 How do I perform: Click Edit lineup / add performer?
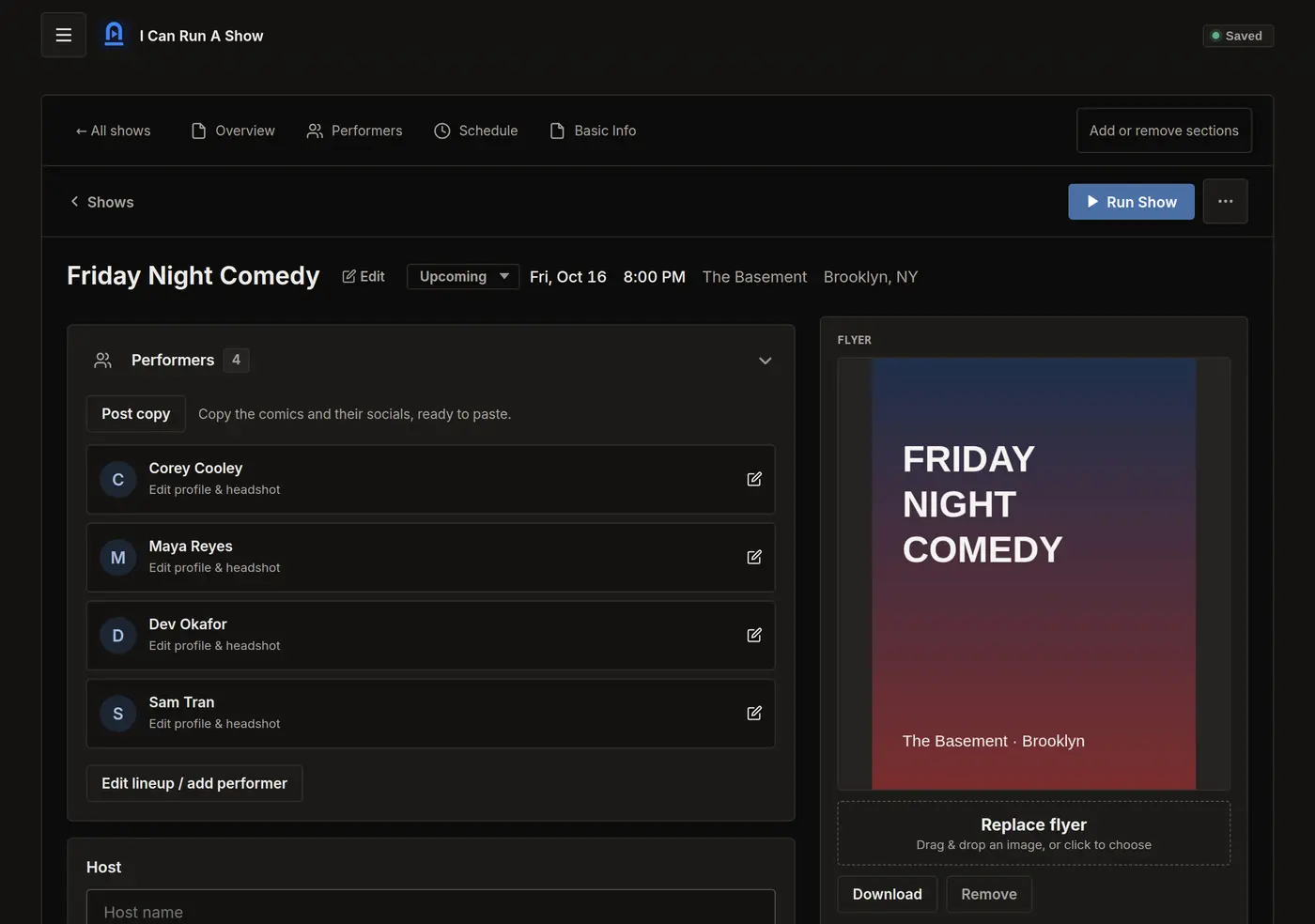point(194,783)
